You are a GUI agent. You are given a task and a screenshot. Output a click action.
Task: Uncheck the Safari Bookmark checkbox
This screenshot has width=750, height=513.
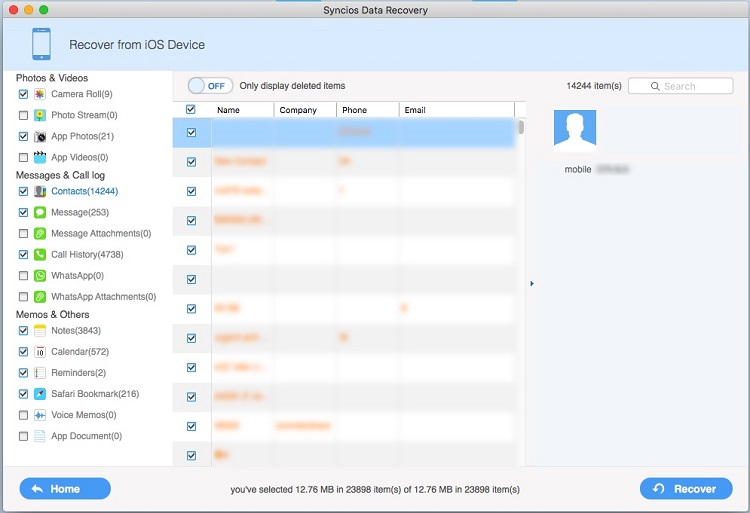coord(23,394)
